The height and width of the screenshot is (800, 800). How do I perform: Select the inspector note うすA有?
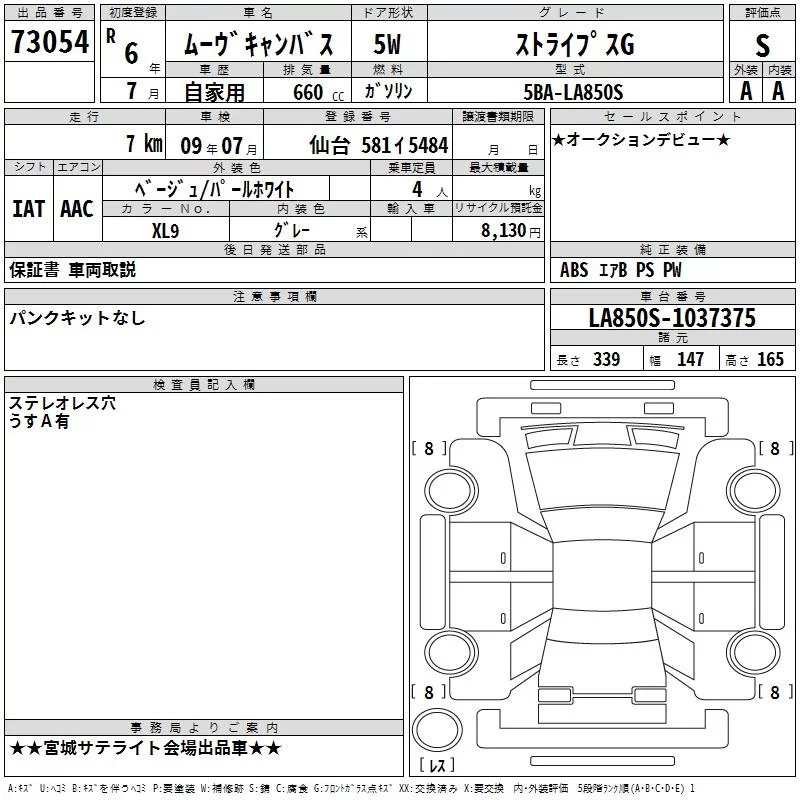click(39, 421)
